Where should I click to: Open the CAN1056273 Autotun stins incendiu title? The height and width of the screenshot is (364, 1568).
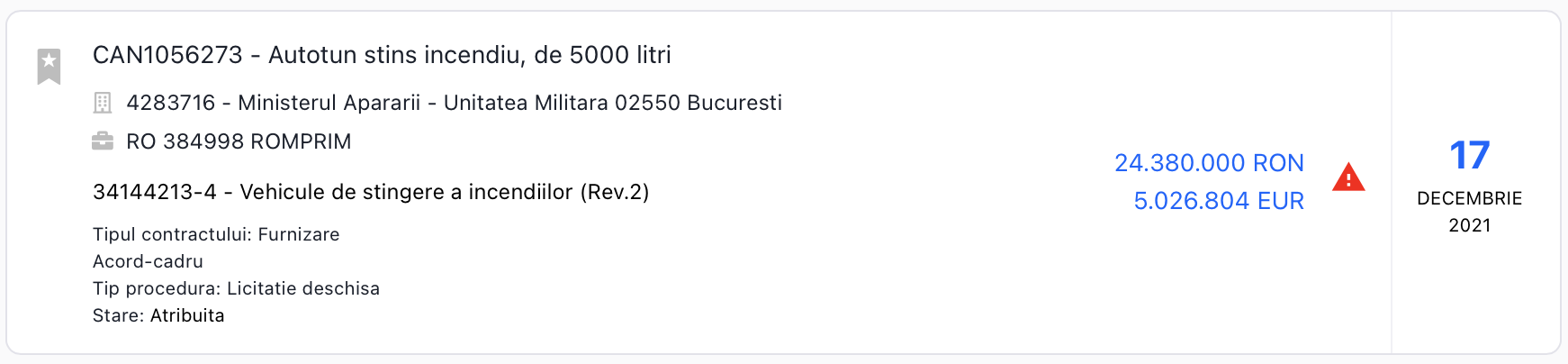click(382, 55)
